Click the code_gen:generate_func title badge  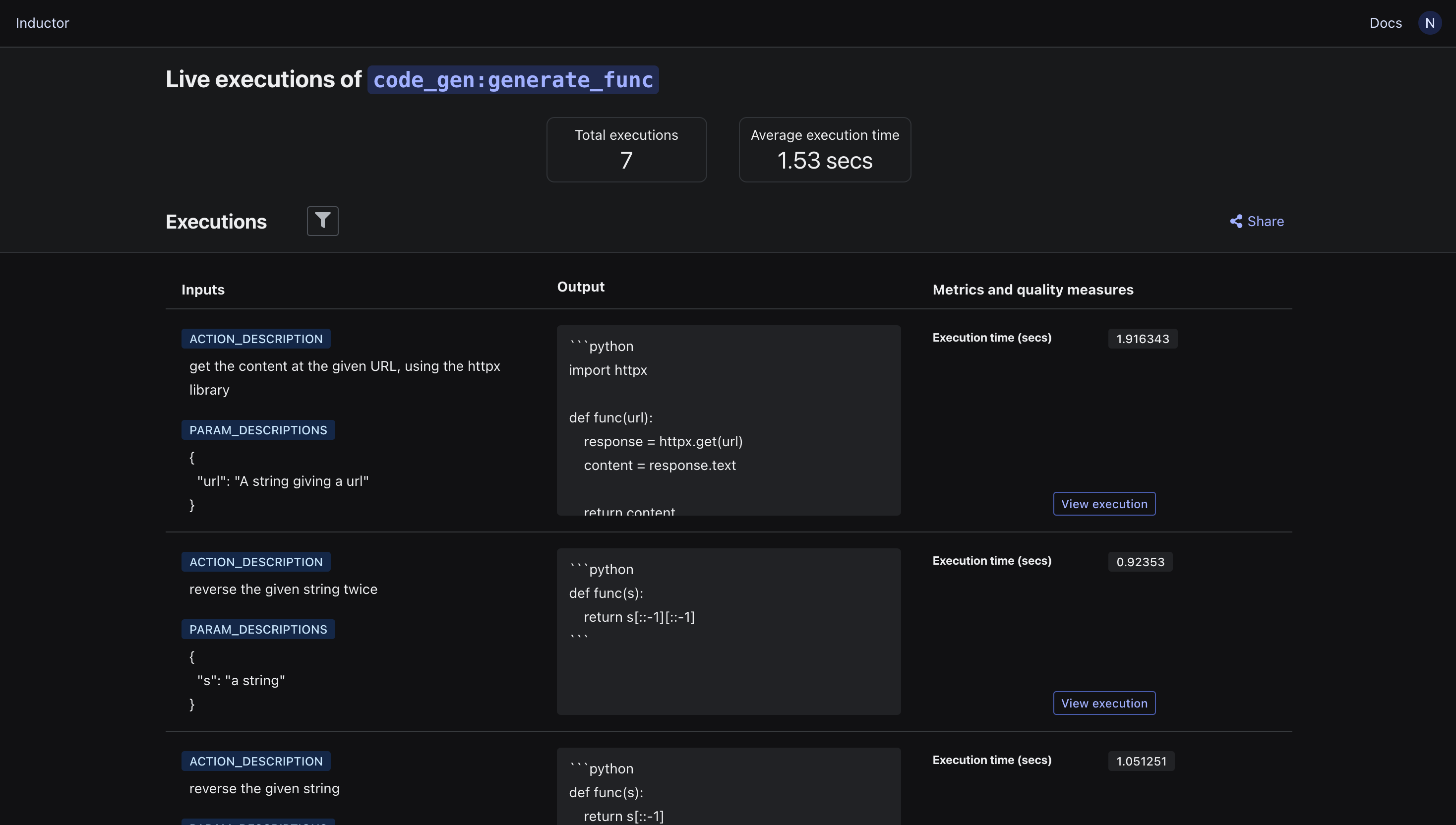(513, 80)
